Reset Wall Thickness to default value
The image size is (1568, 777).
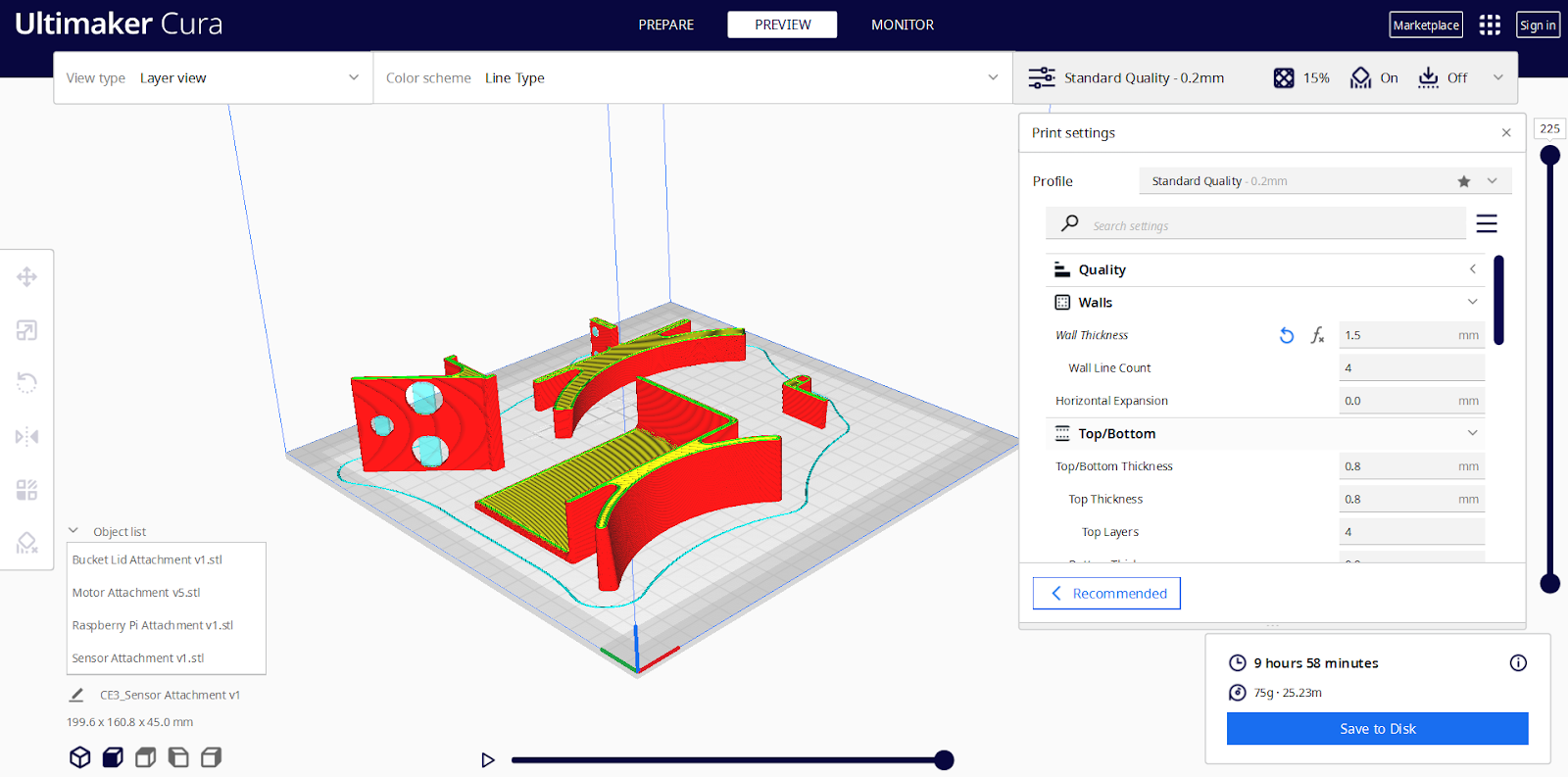click(x=1287, y=335)
